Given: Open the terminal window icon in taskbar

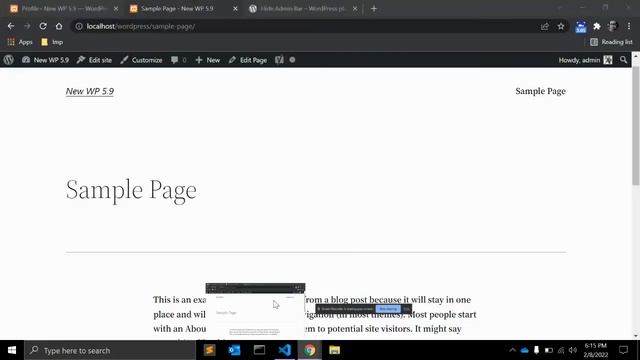Looking at the screenshot, I should click(260, 350).
